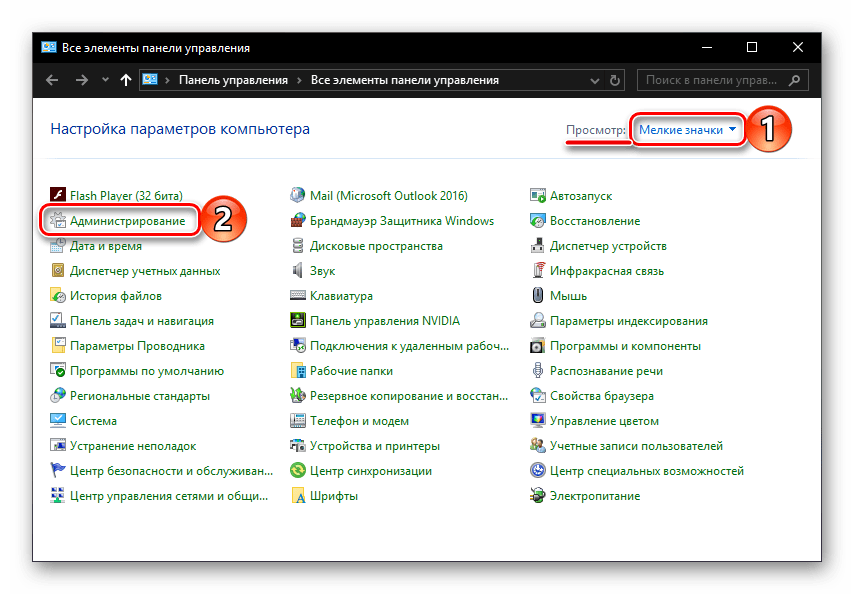Click the Электропитание icon
The image size is (854, 594).
coord(538,496)
